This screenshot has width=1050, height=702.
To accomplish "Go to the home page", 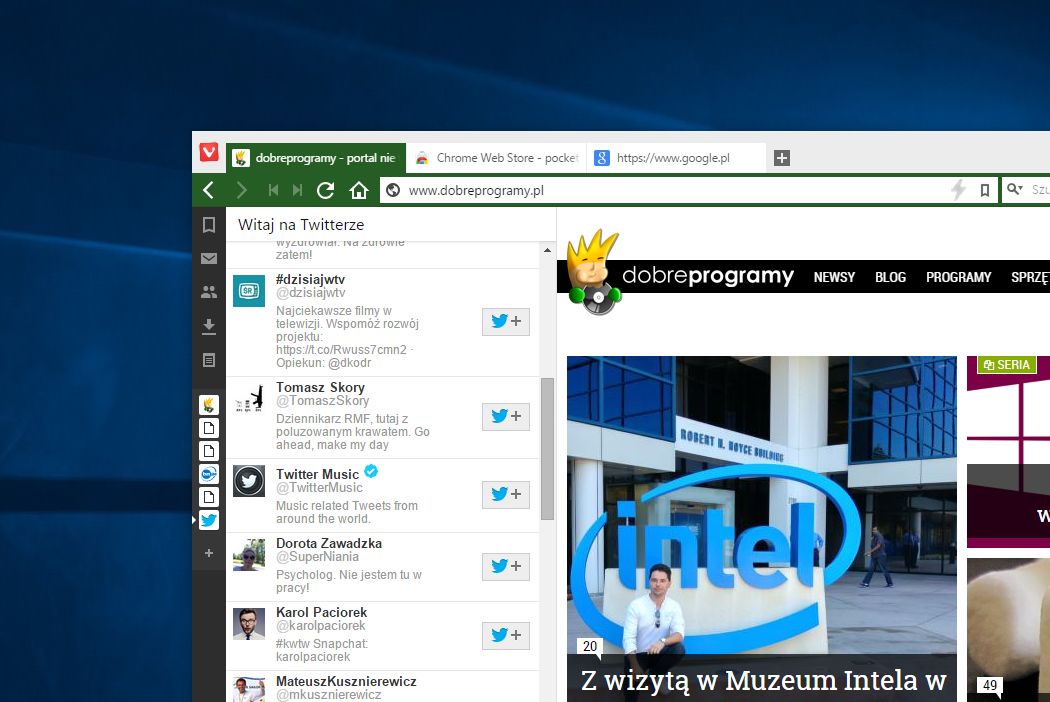I will (359, 190).
